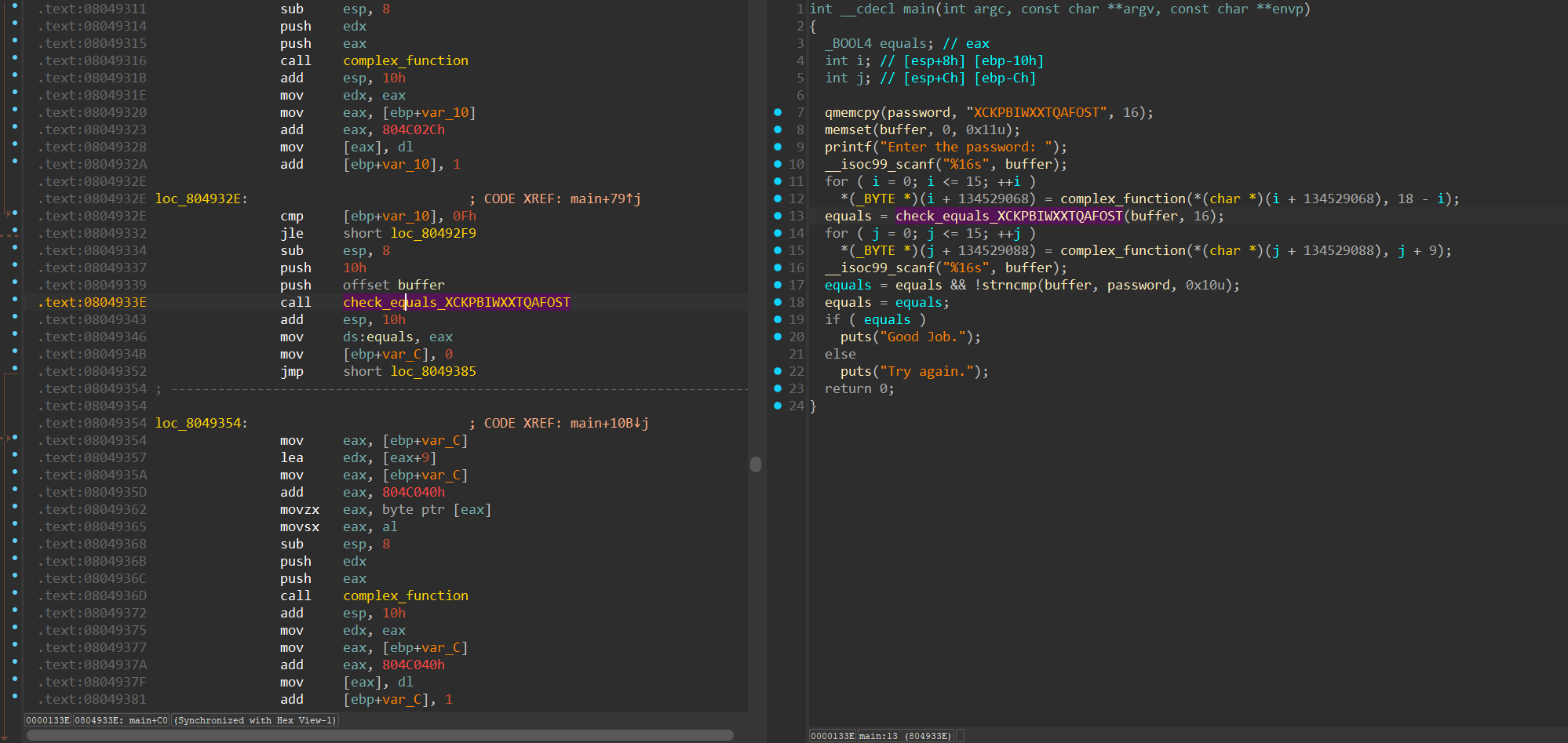Toggle breakpoint dot on pseudocode line 24
Screen dimensions: 1568x743
pyautogui.click(x=778, y=406)
